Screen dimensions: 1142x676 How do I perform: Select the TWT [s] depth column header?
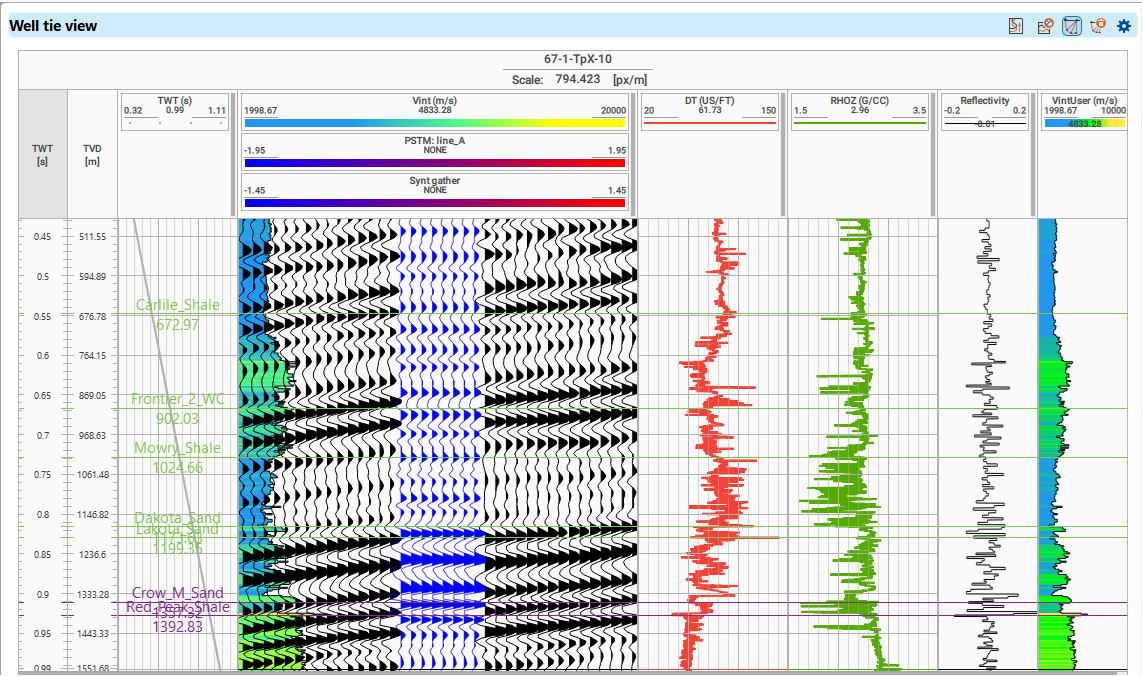coord(42,154)
